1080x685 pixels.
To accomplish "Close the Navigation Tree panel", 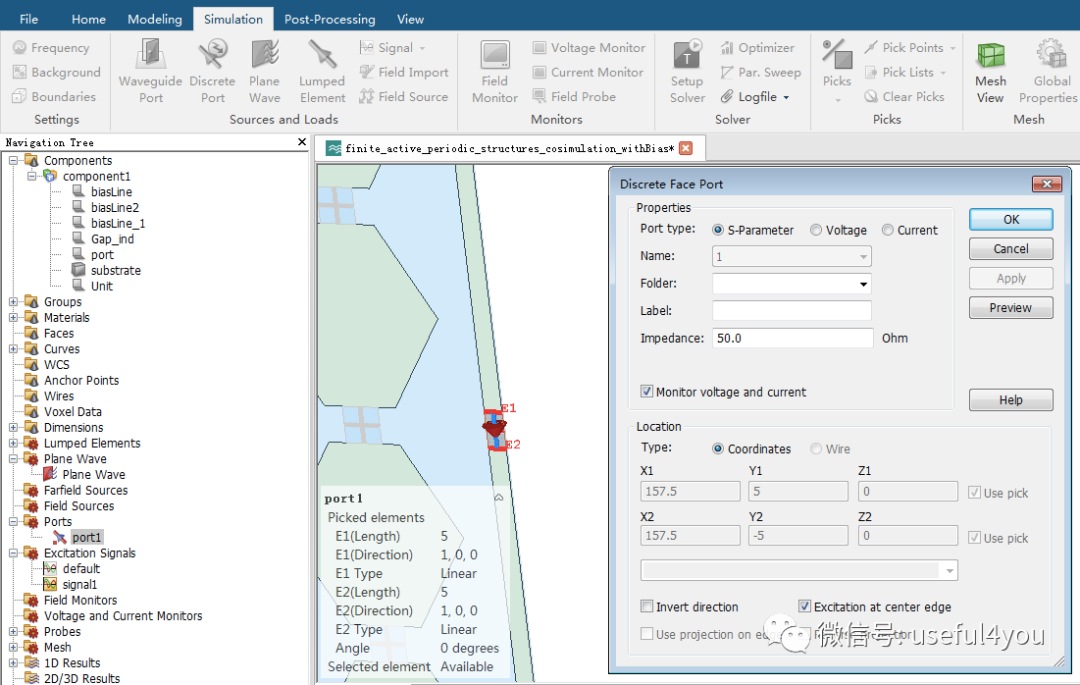I will click(x=302, y=142).
